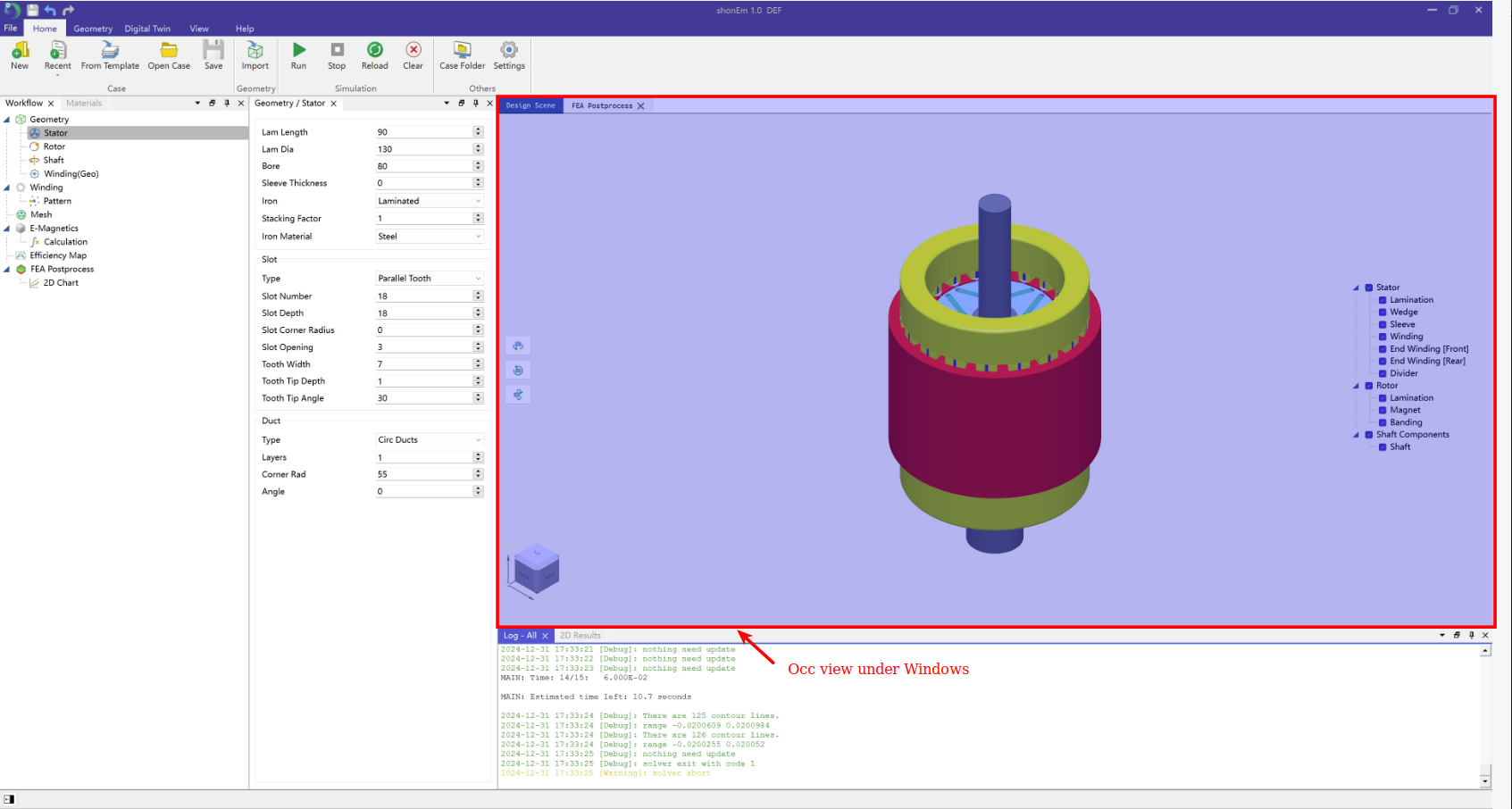Image resolution: width=1512 pixels, height=809 pixels.
Task: Click the Run simulation icon
Action: [x=299, y=50]
